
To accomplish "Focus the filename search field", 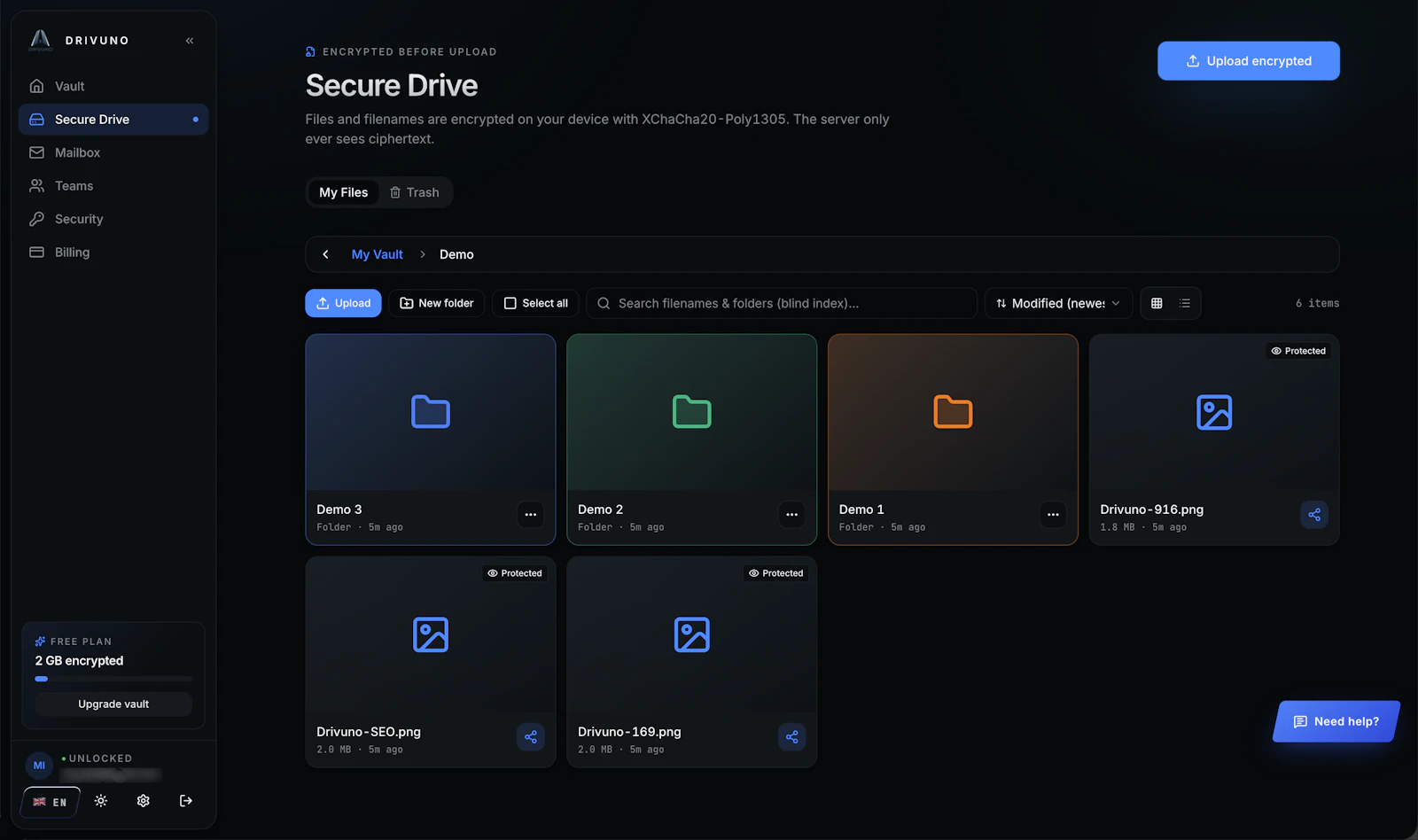I will (x=782, y=303).
